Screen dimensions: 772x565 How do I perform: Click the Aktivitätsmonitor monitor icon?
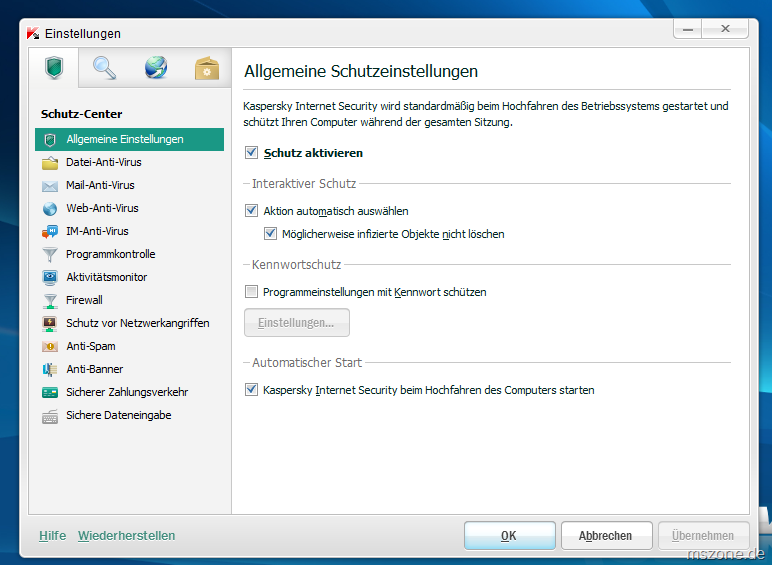coord(50,277)
